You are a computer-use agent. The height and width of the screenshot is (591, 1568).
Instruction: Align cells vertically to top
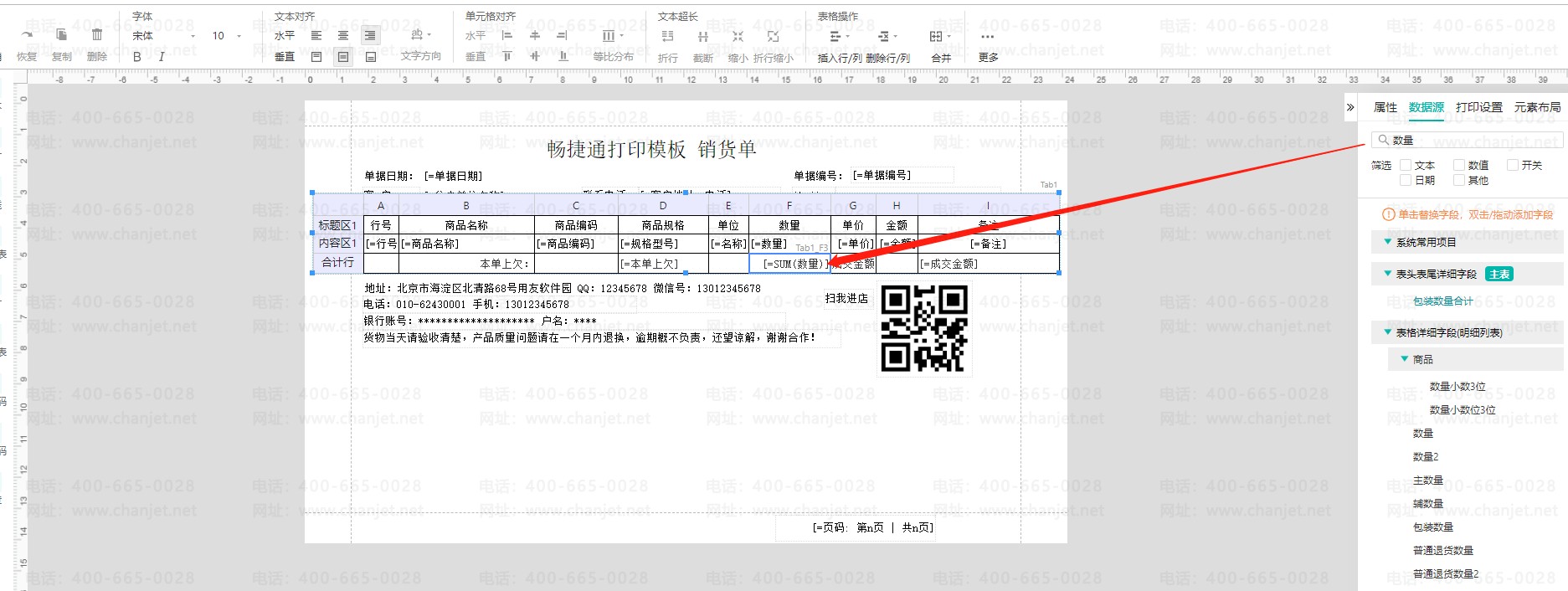506,56
